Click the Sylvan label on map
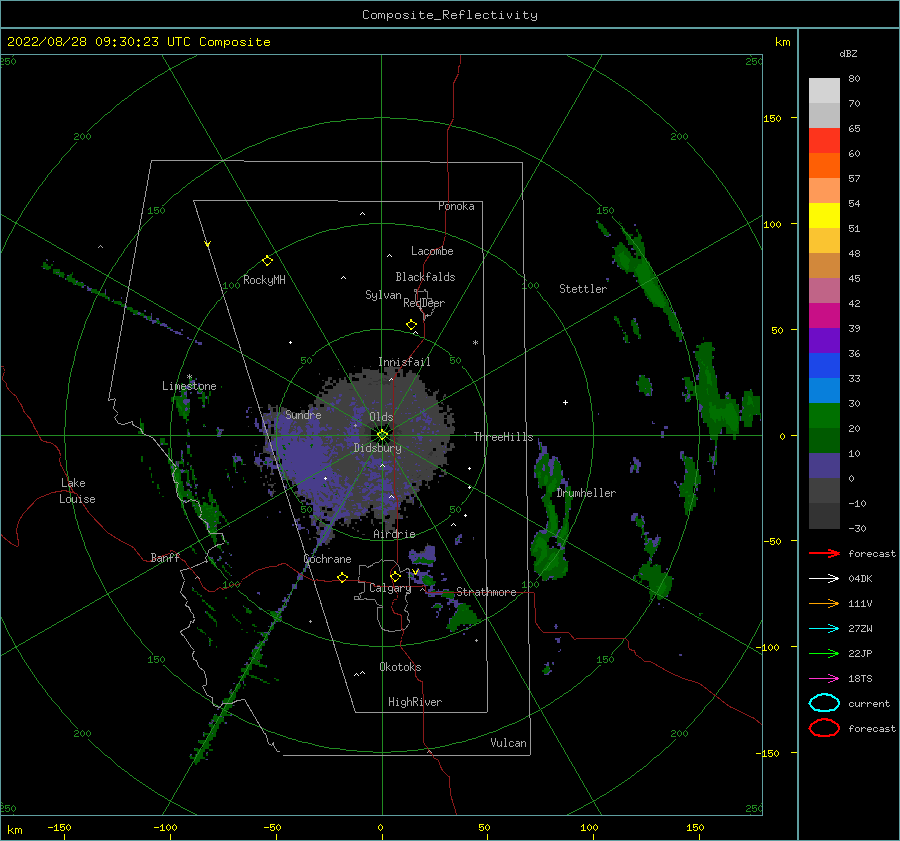 click(383, 295)
